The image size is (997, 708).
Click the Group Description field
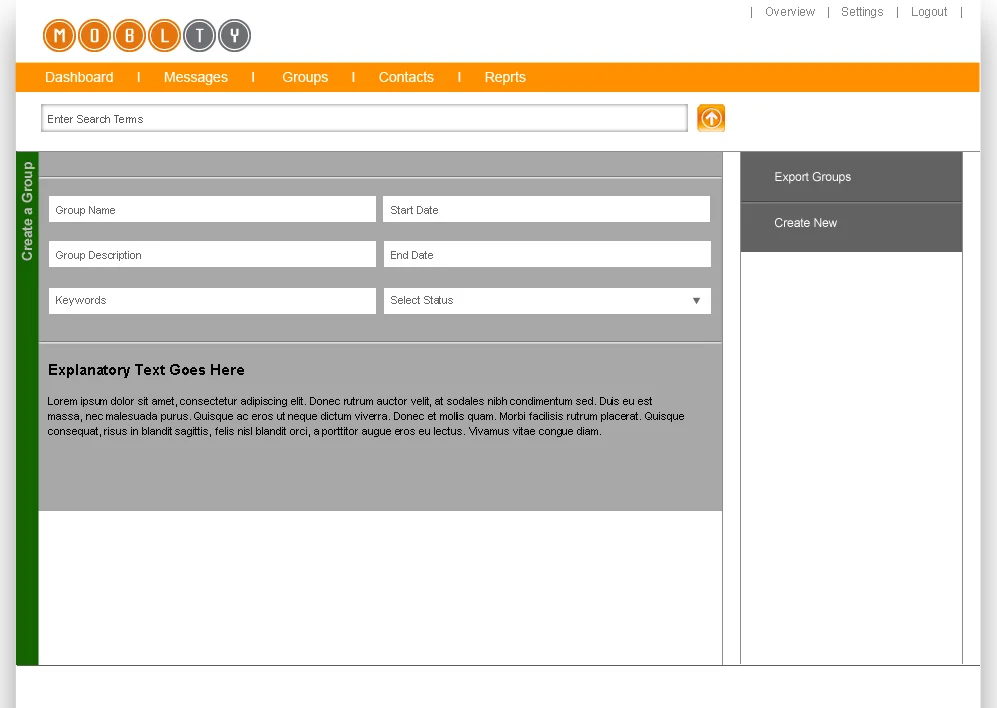point(212,254)
